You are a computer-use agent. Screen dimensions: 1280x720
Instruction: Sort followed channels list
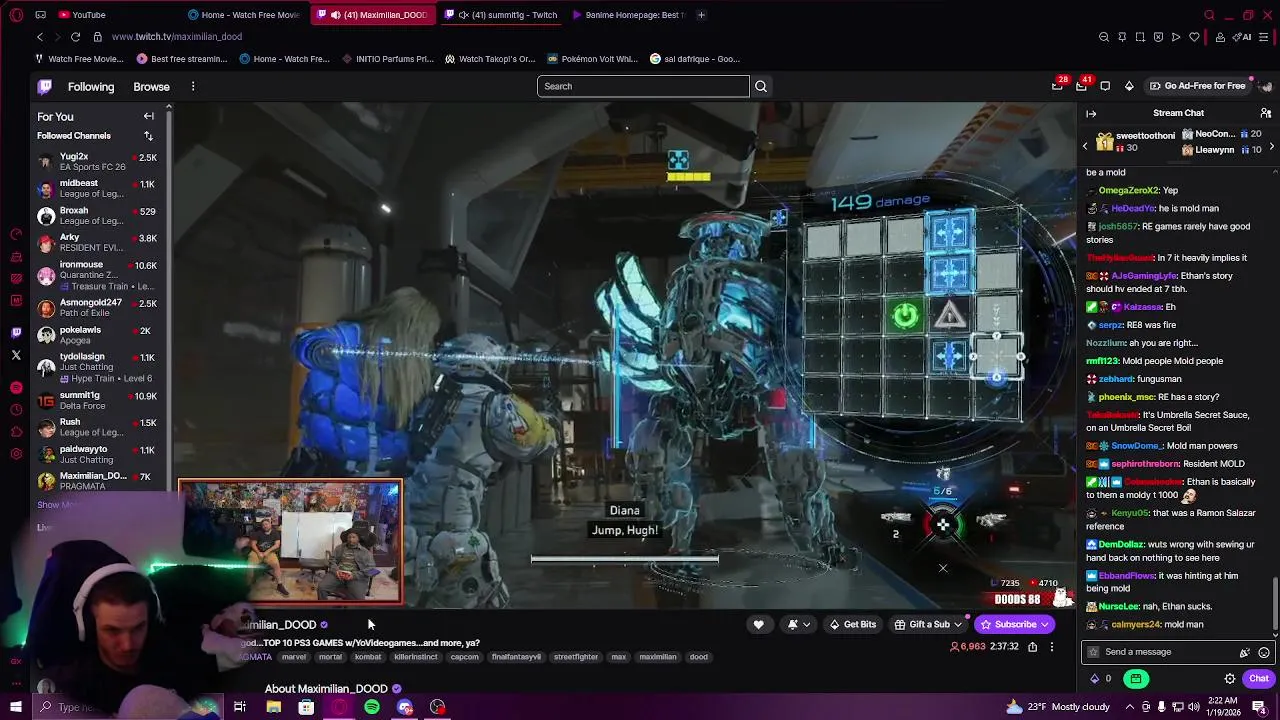pos(148,136)
